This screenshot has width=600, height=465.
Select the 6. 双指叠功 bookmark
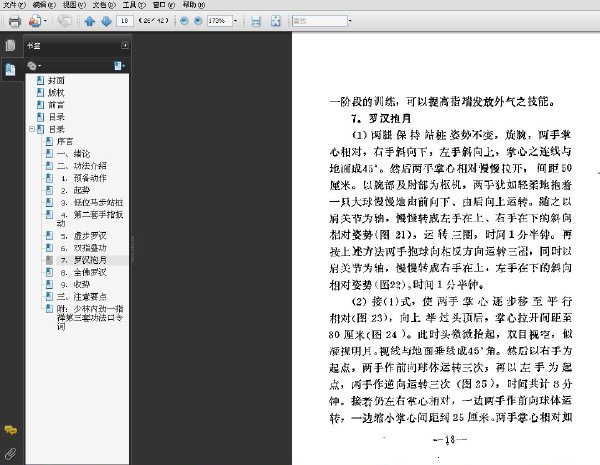click(84, 248)
